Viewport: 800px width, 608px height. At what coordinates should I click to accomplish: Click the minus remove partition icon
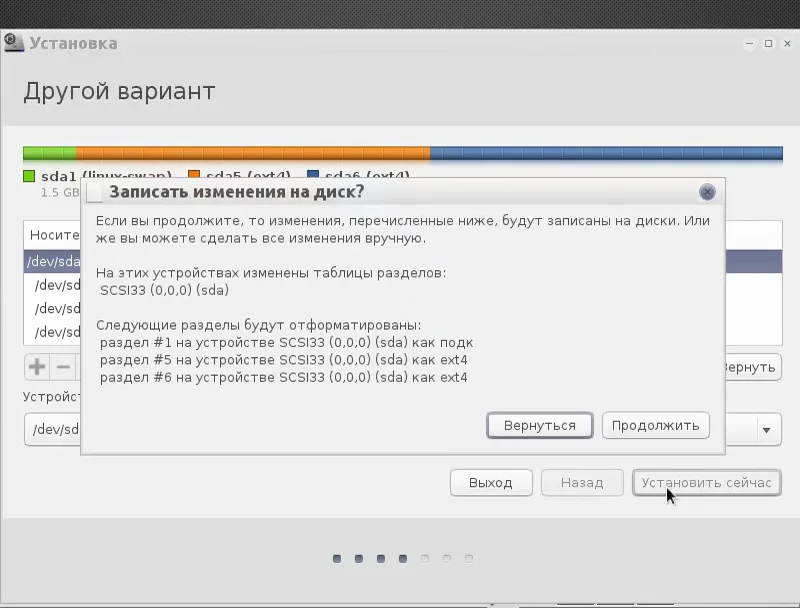[63, 367]
